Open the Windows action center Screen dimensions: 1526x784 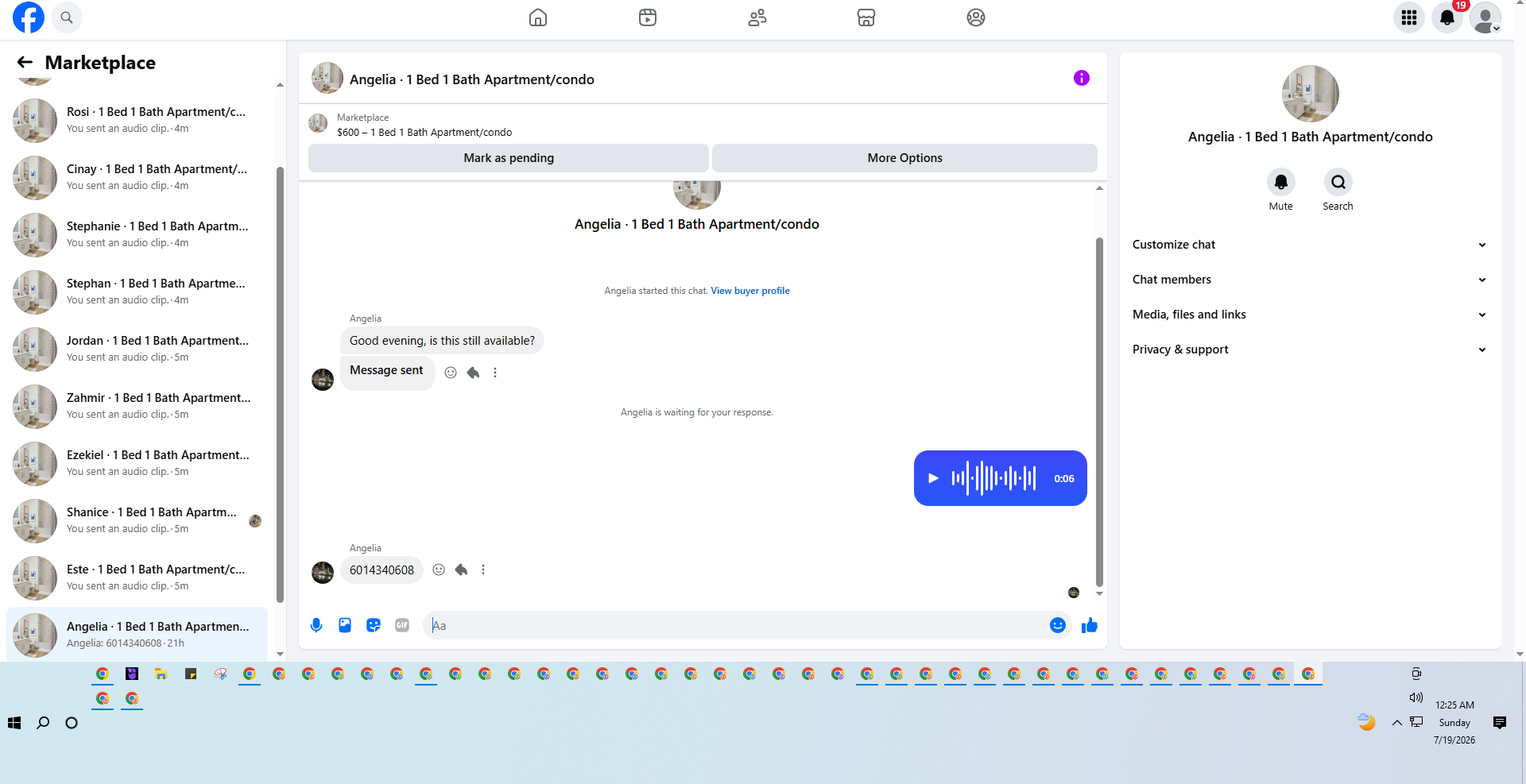point(1500,723)
